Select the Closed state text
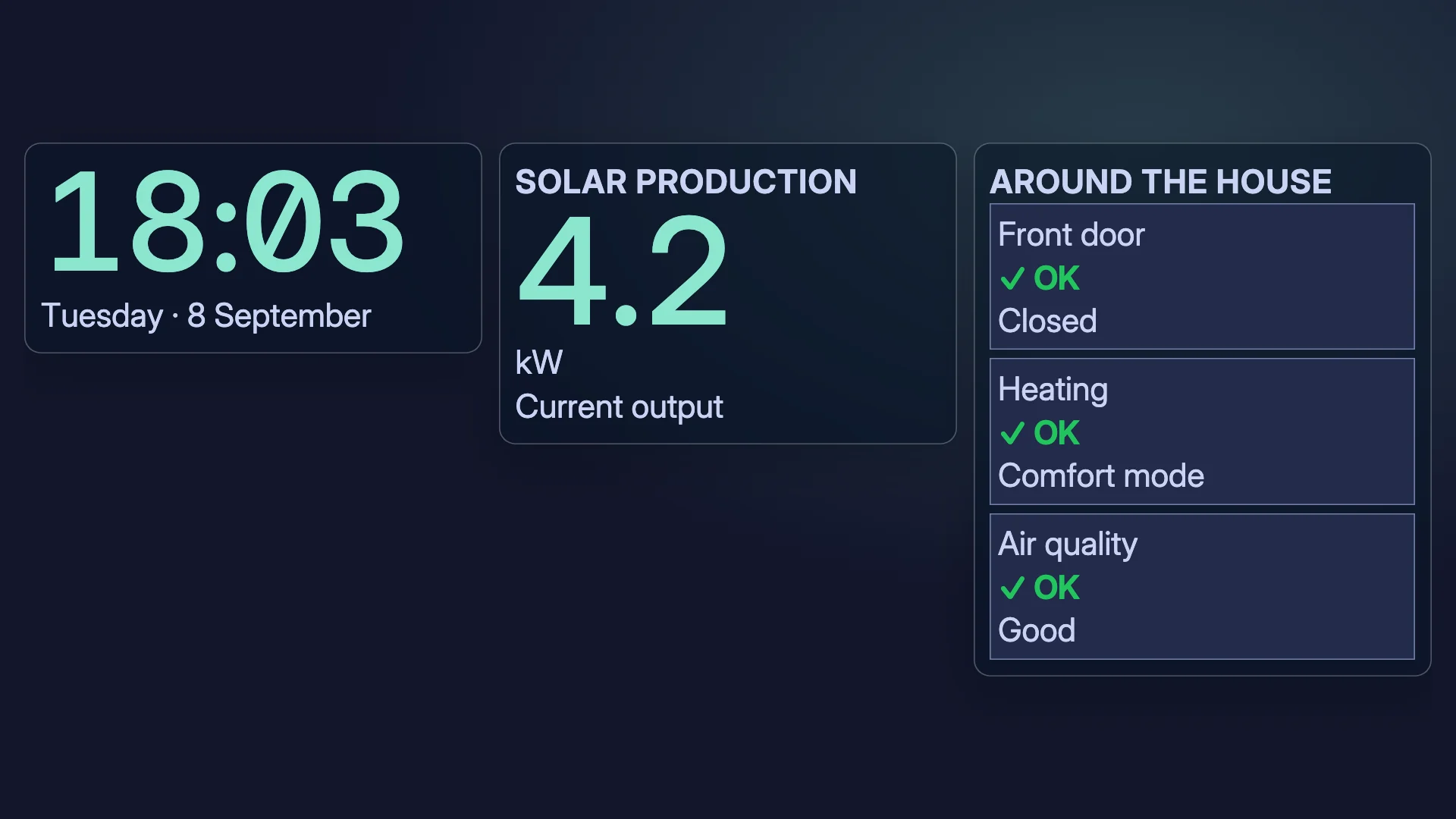 [x=1047, y=322]
